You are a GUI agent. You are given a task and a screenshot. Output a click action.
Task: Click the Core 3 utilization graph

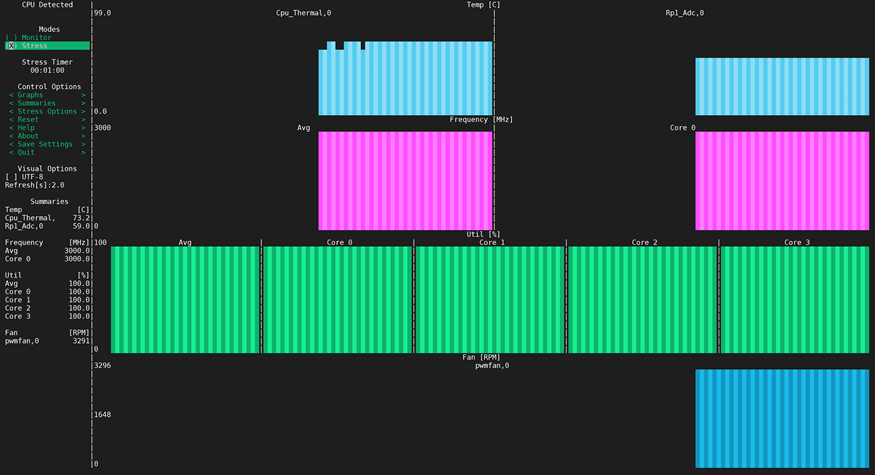pyautogui.click(x=795, y=300)
